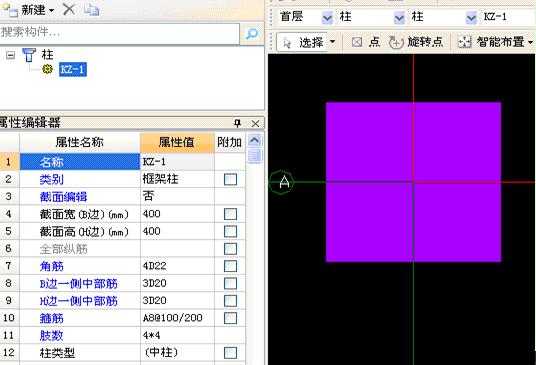Click the (中柱) column type value
Image resolution: width=536 pixels, height=365 pixels.
click(x=177, y=352)
